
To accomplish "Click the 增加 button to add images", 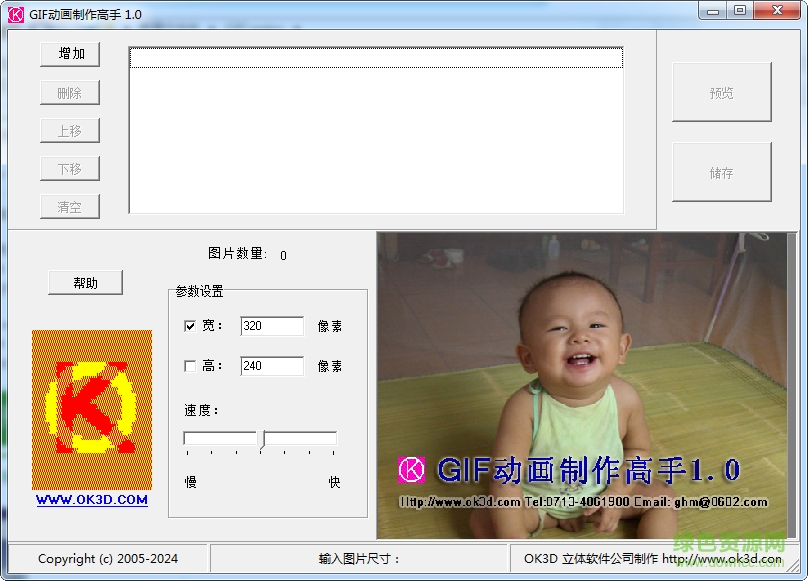I will coord(69,55).
